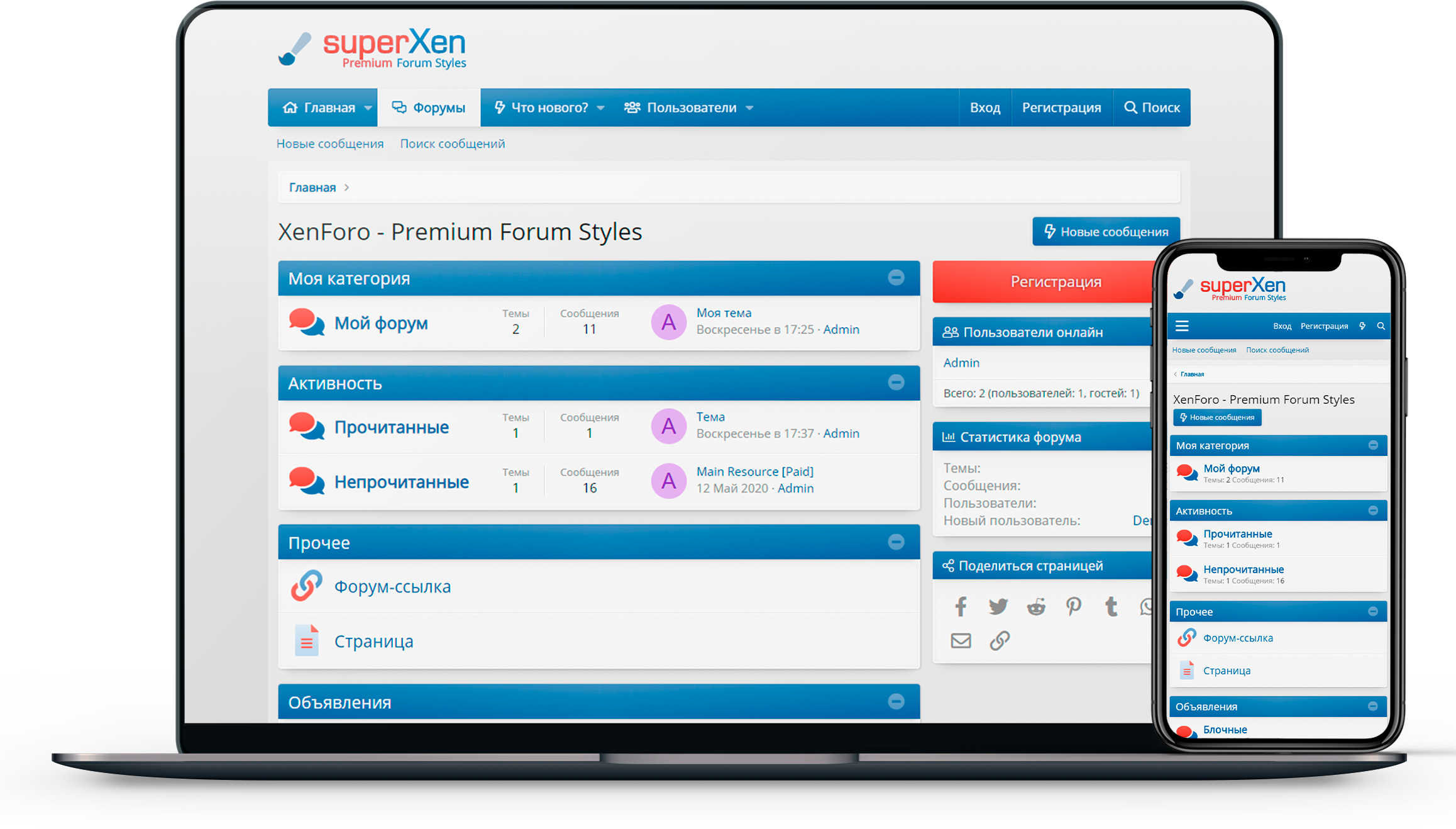
Task: Collapse the Активность category on desktop
Action: (x=896, y=382)
